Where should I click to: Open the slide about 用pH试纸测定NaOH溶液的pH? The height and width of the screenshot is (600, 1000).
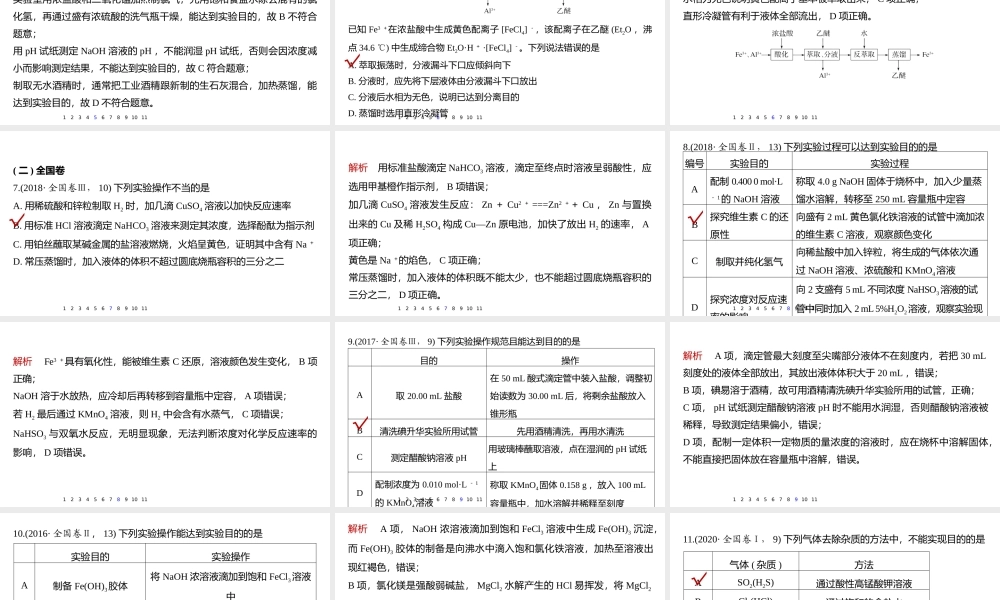click(165, 62)
